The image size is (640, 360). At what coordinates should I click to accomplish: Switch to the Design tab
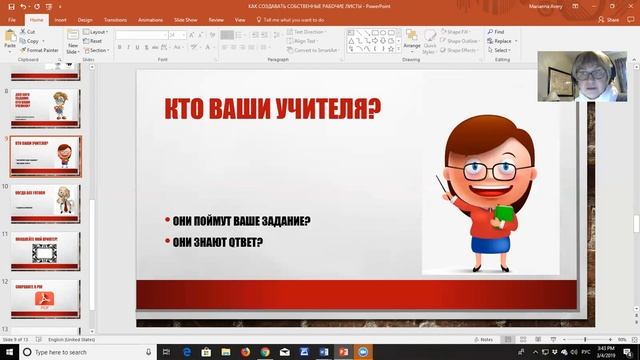point(85,20)
